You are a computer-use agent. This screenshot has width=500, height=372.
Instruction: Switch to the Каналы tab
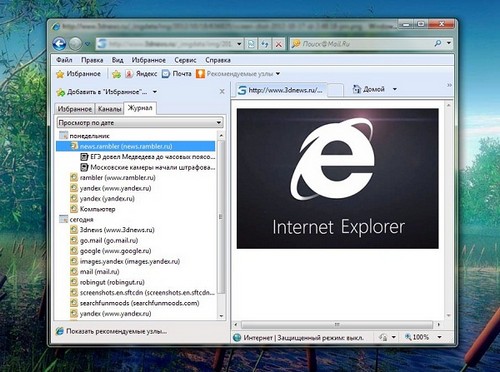pos(109,109)
